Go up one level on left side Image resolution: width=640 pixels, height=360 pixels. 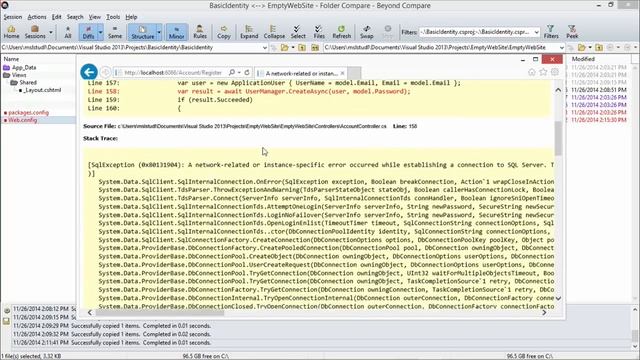302,48
